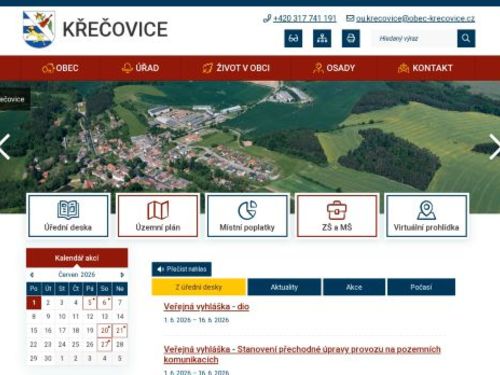The width and height of the screenshot is (500, 375).
Task: Select calendar event day 20
Action: (104, 330)
